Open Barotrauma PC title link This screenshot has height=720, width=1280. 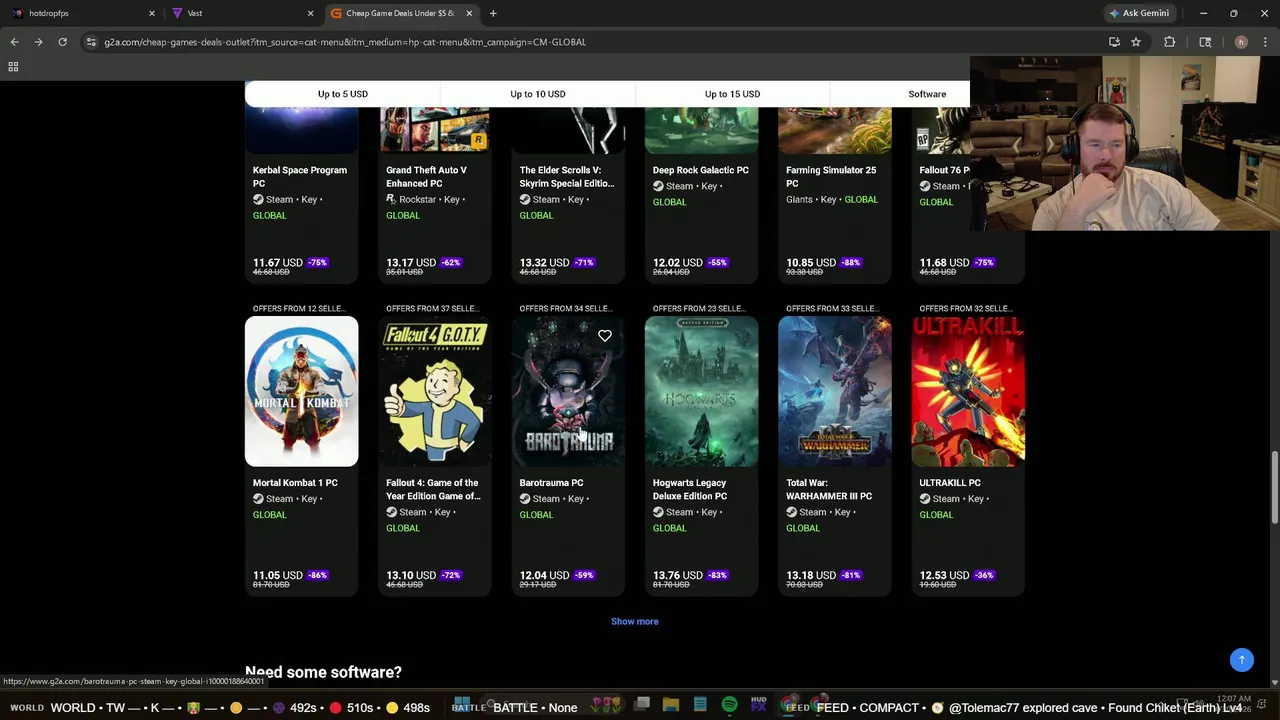[551, 483]
